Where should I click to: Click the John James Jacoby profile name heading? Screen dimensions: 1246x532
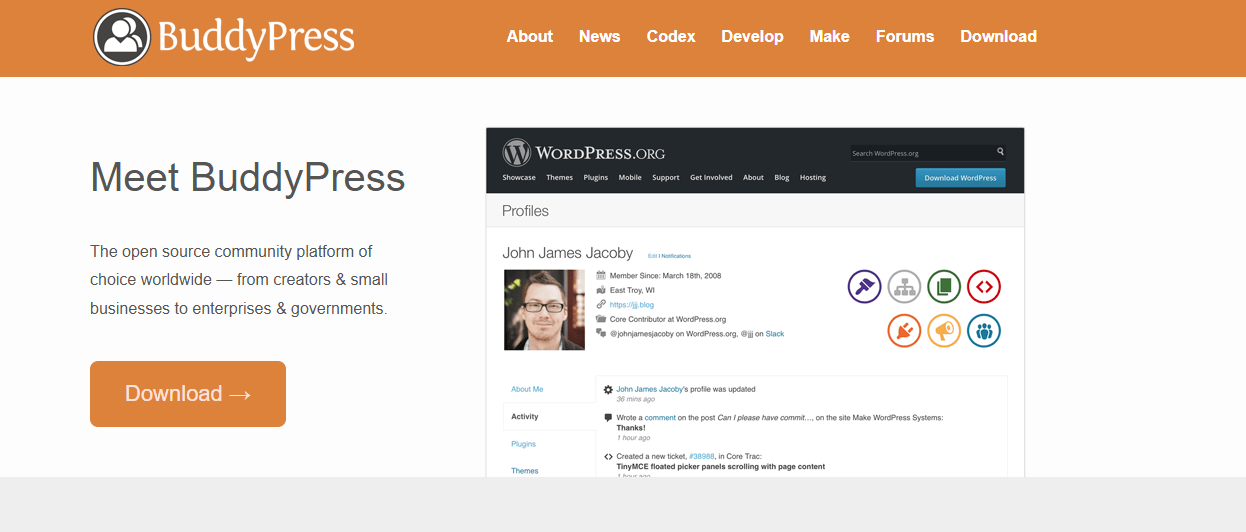567,253
